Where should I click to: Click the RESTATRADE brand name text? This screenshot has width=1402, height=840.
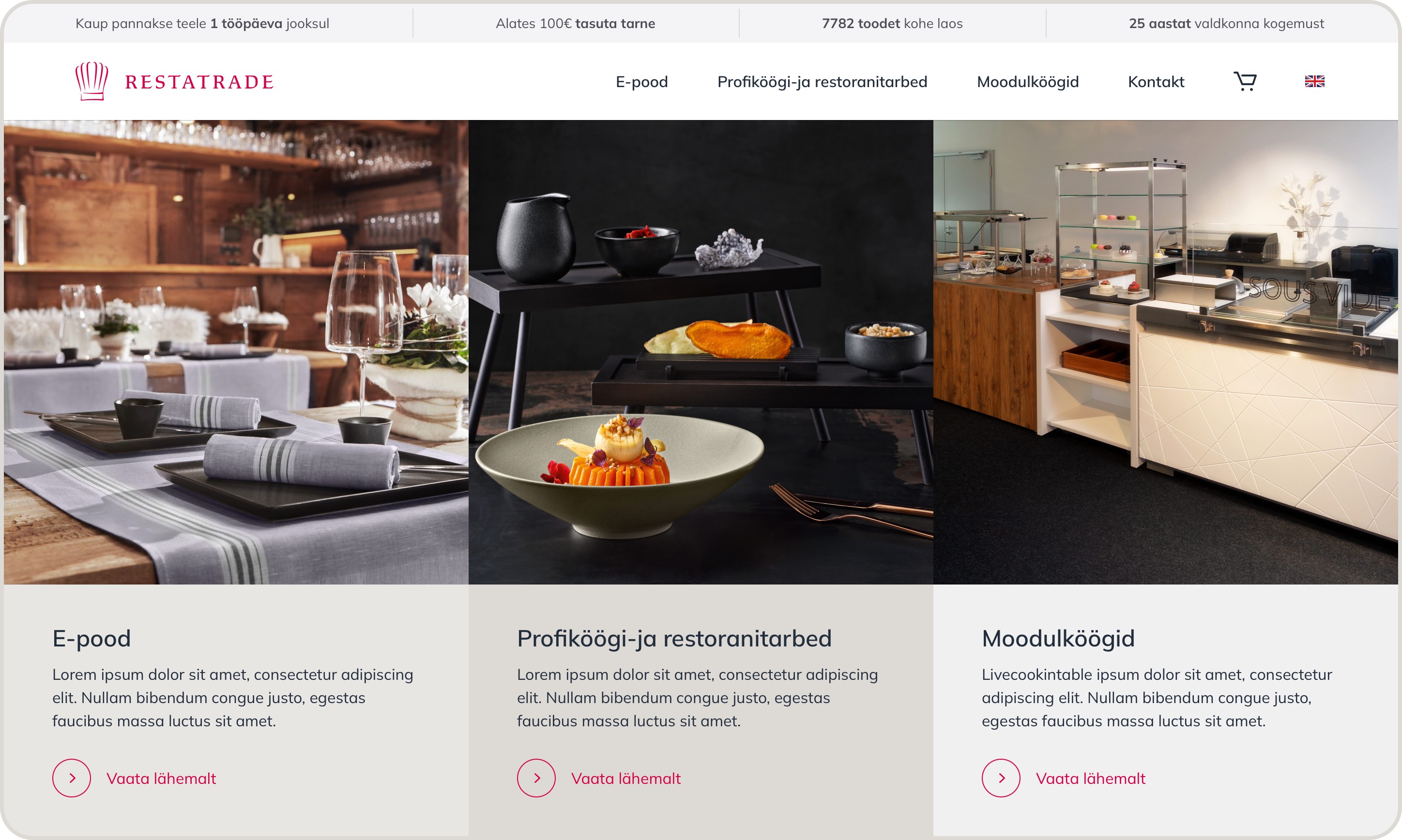[x=199, y=82]
